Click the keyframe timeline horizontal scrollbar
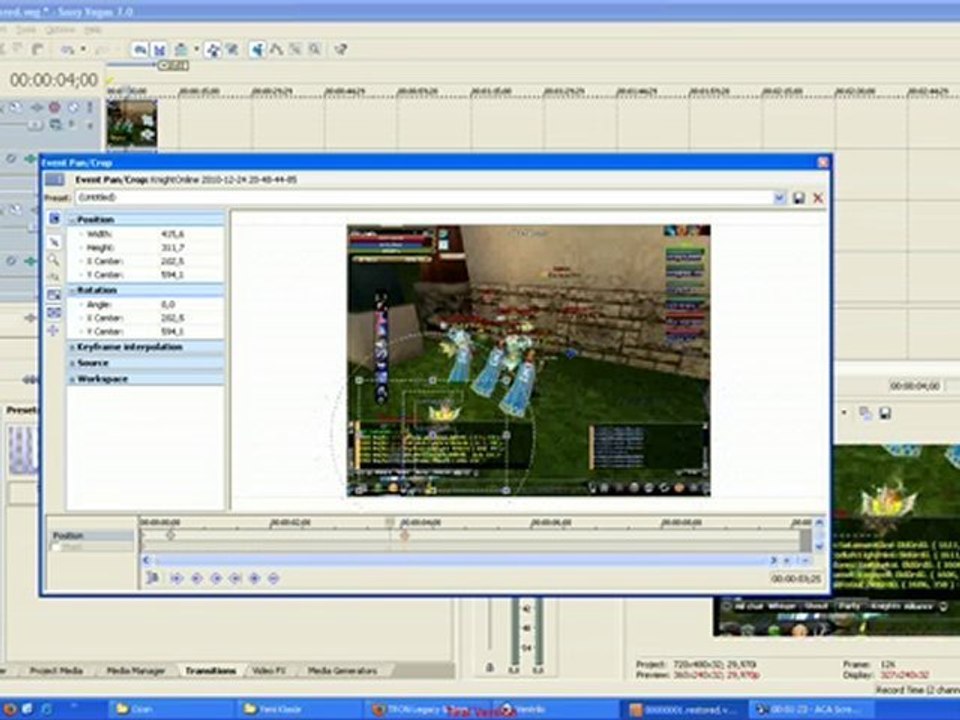 click(x=459, y=560)
